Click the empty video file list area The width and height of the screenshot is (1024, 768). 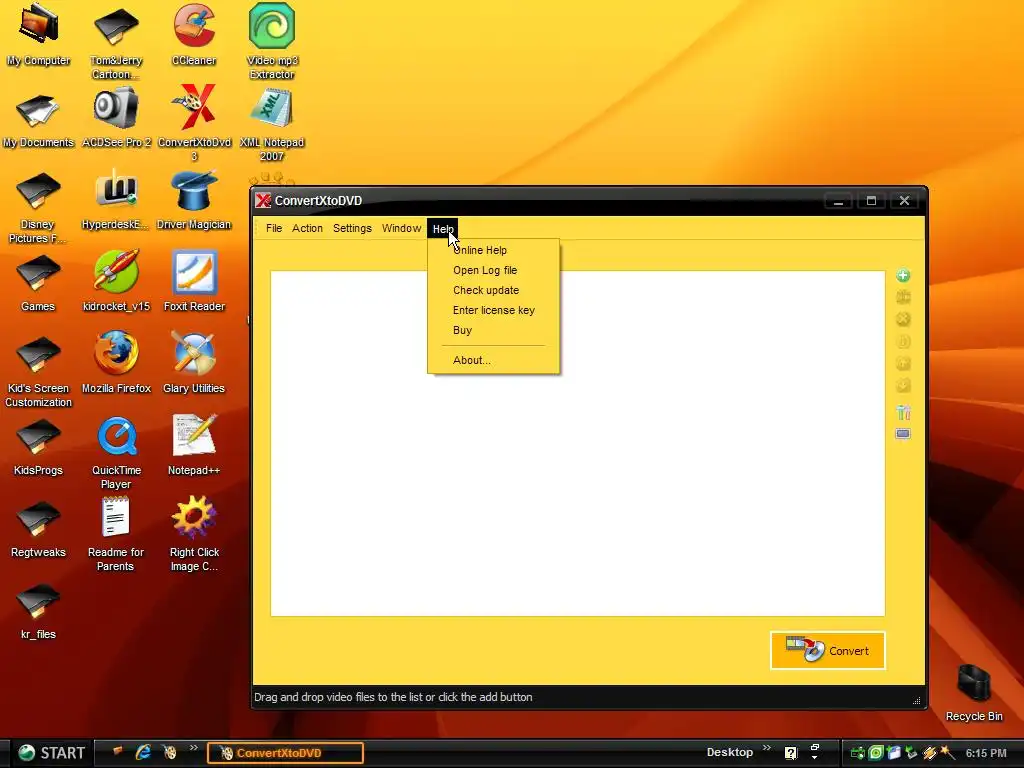578,443
